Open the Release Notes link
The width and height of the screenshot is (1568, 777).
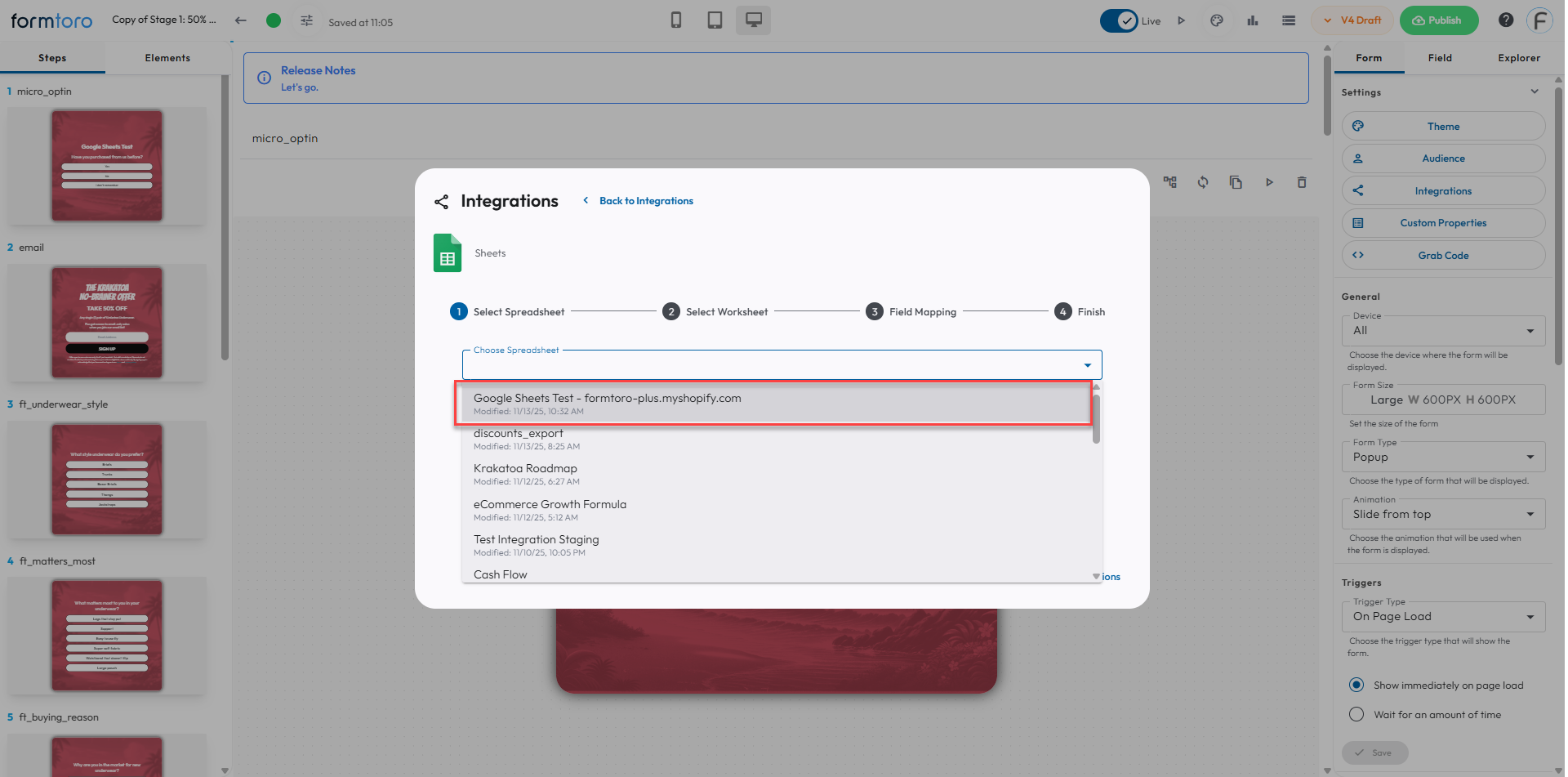pyautogui.click(x=318, y=70)
